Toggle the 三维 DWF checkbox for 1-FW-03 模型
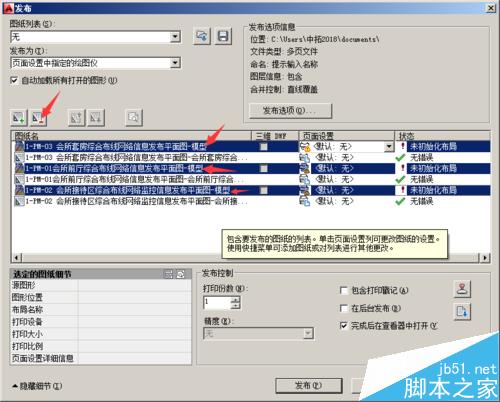Viewport: 500px width, 402px height. tap(264, 147)
